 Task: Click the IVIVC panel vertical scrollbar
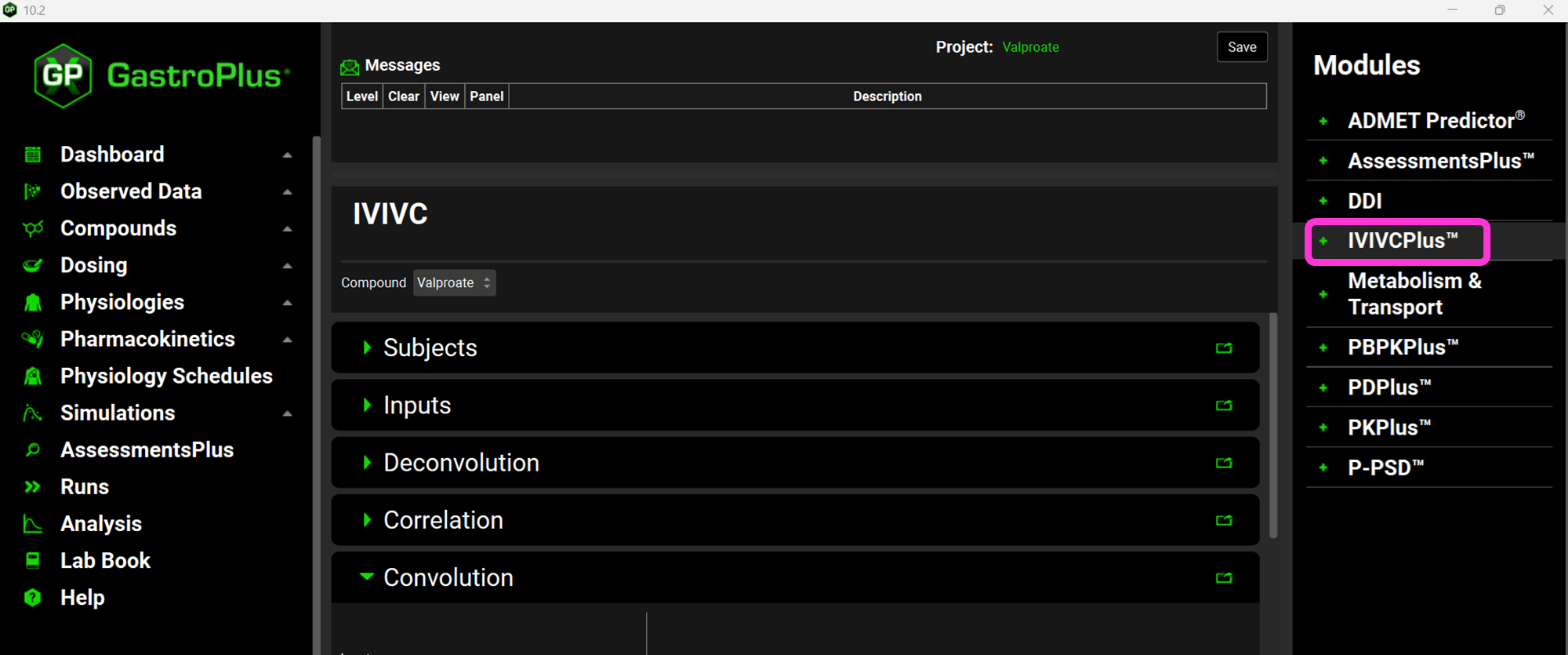(1273, 424)
